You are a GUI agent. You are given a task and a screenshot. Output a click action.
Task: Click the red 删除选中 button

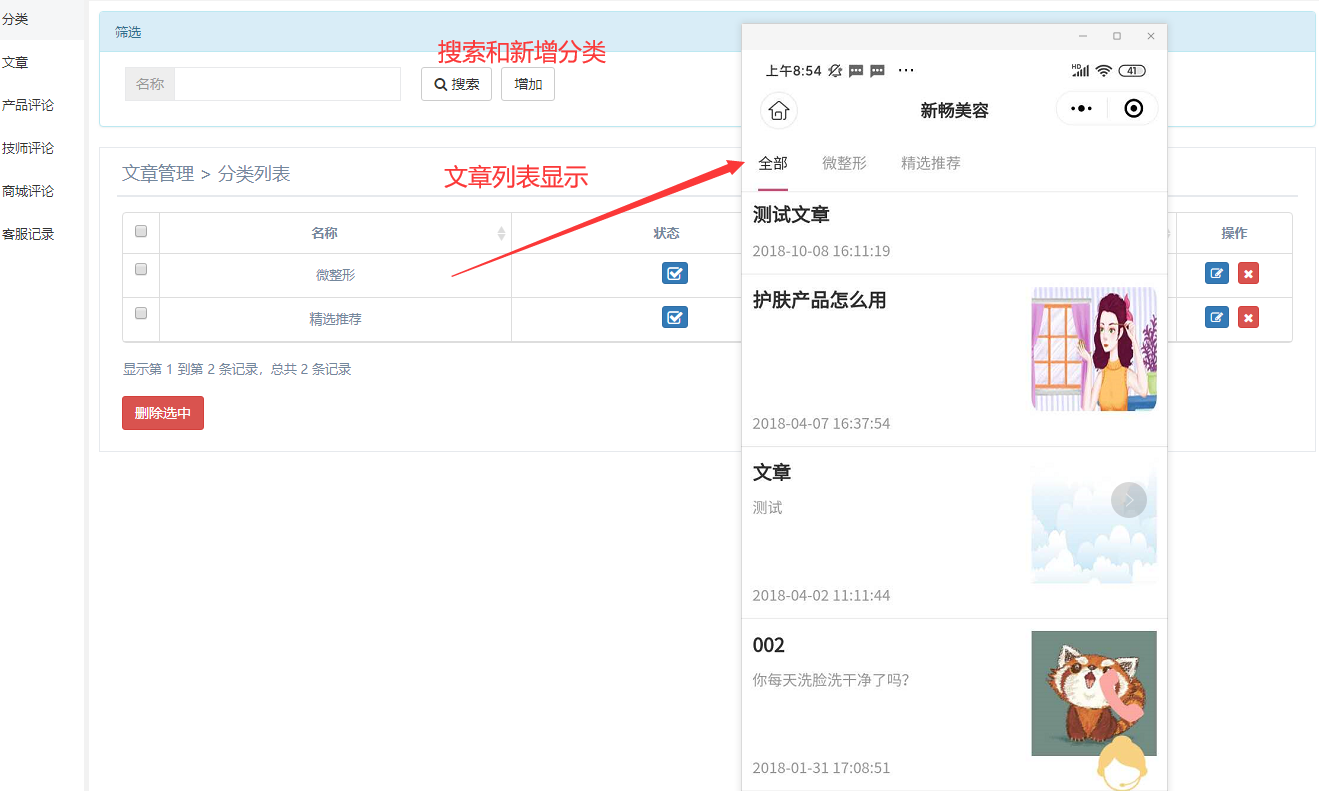click(163, 413)
